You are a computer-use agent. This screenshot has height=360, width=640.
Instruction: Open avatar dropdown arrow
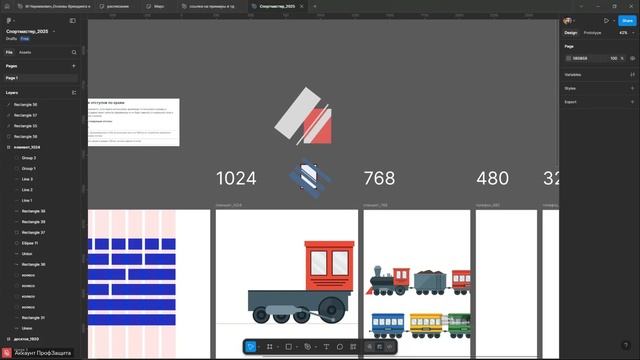[x=573, y=21]
